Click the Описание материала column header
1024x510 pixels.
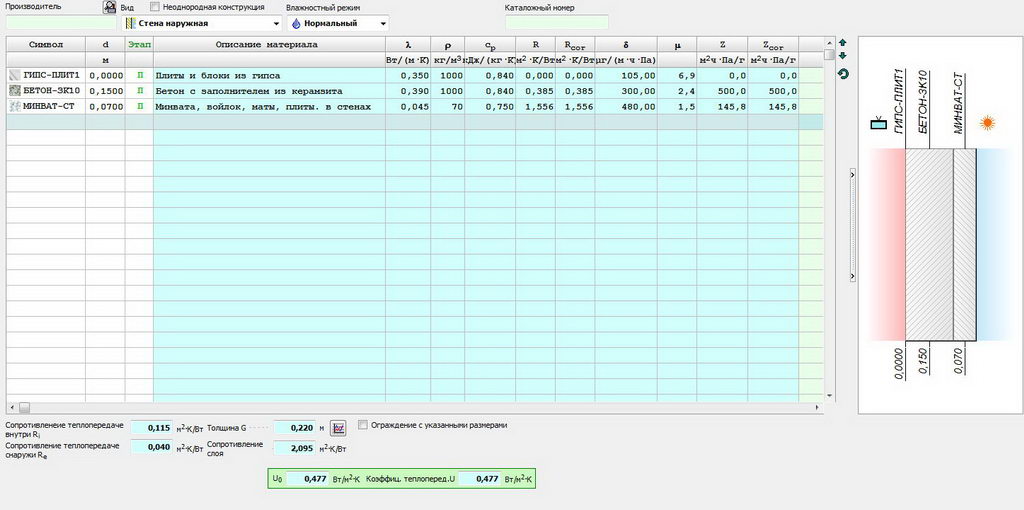[267, 45]
